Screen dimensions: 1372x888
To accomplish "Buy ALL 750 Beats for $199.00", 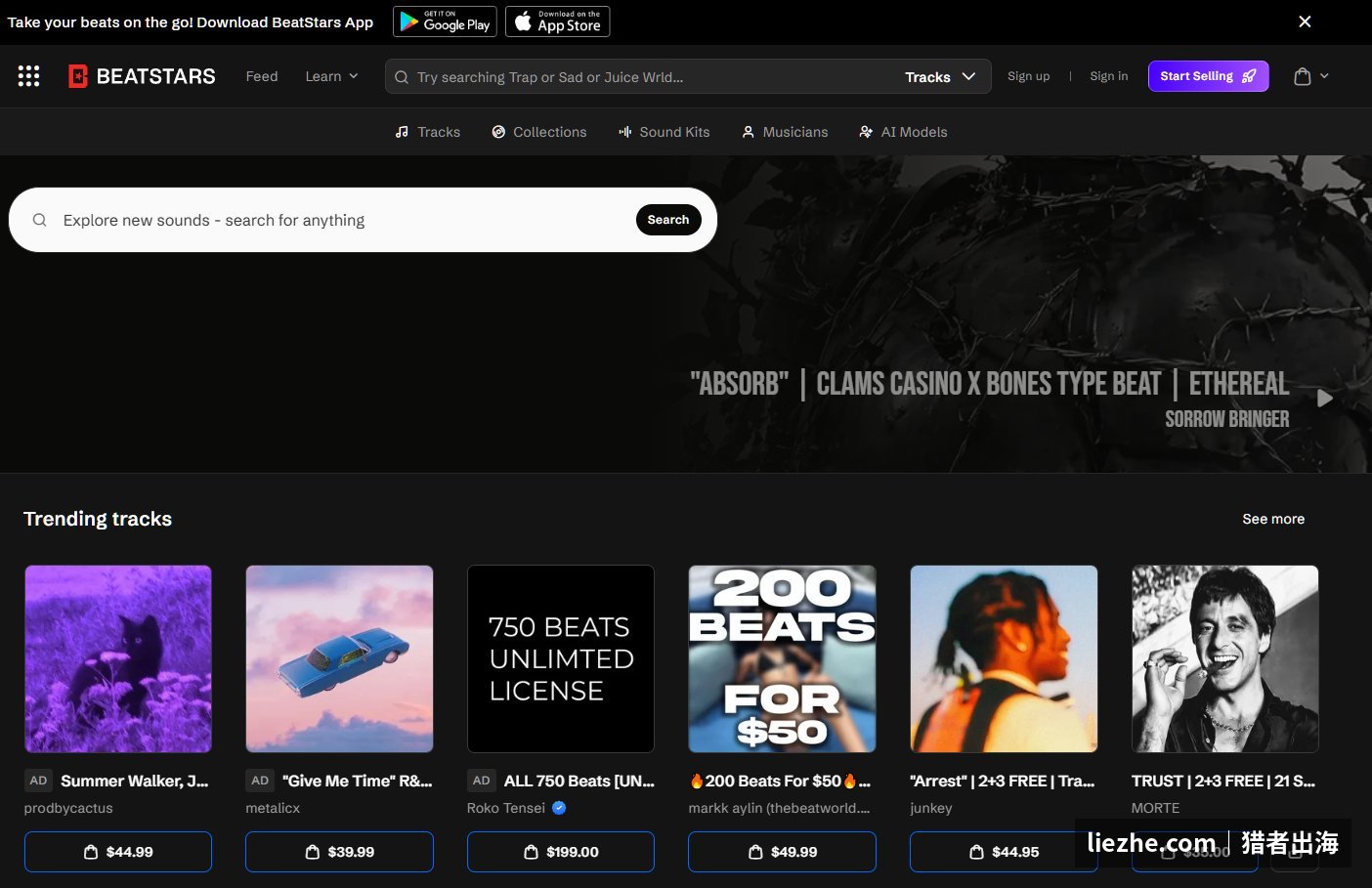I will pyautogui.click(x=561, y=852).
